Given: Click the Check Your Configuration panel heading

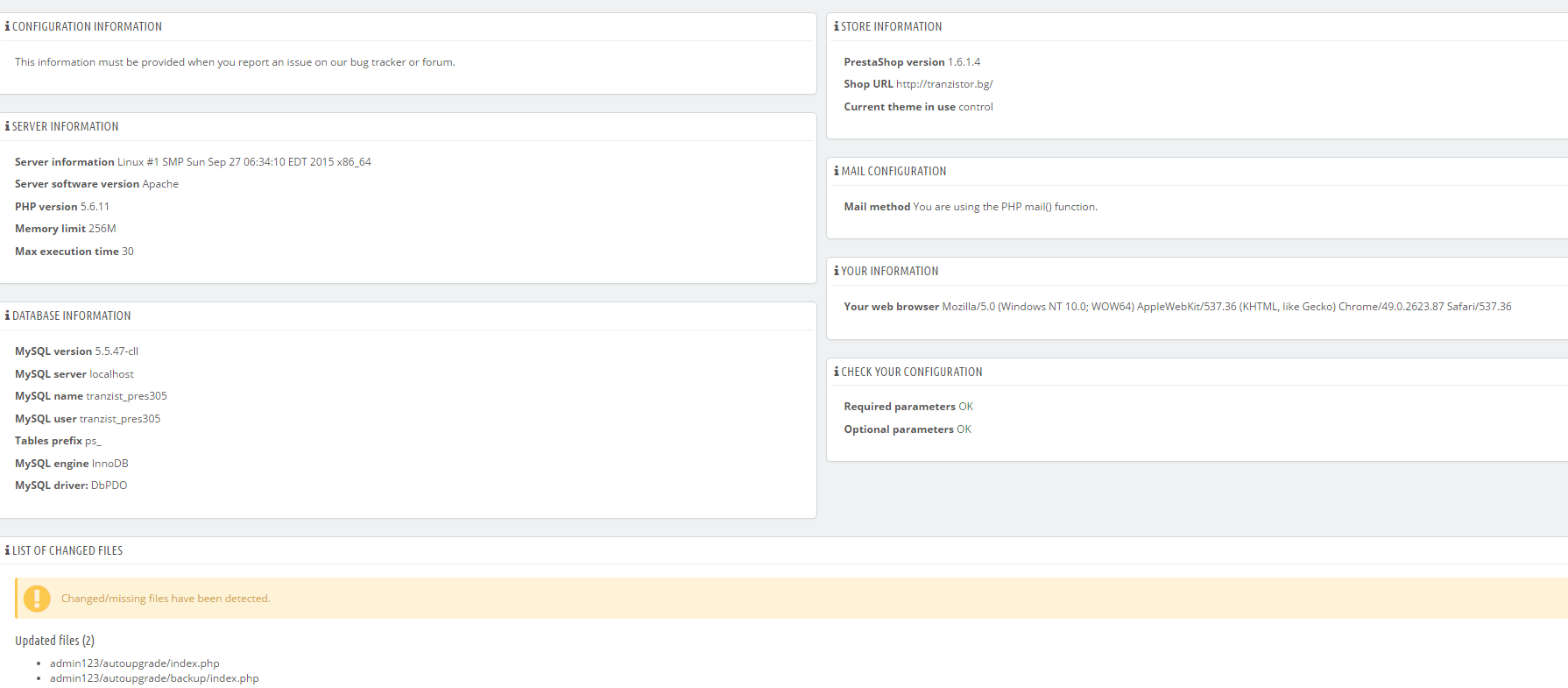Looking at the screenshot, I should click(x=912, y=372).
